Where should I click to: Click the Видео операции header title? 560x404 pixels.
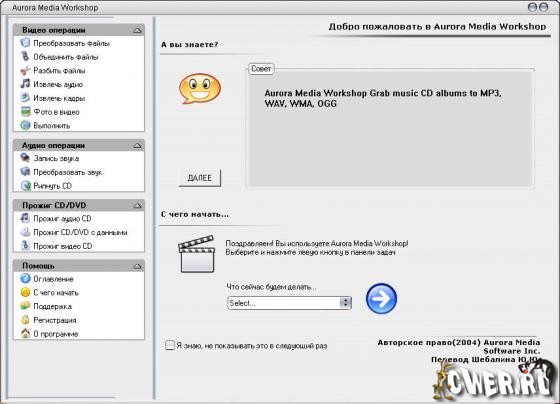point(54,30)
